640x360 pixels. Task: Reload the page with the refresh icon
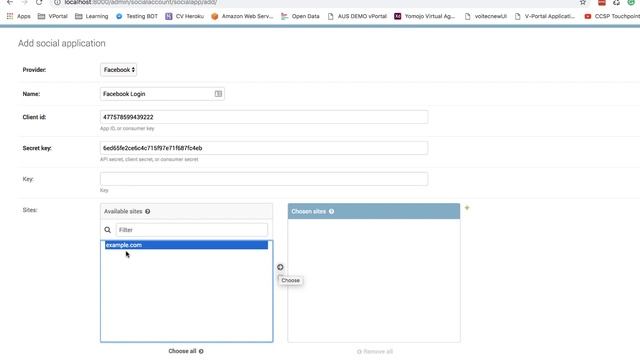[39, 2]
